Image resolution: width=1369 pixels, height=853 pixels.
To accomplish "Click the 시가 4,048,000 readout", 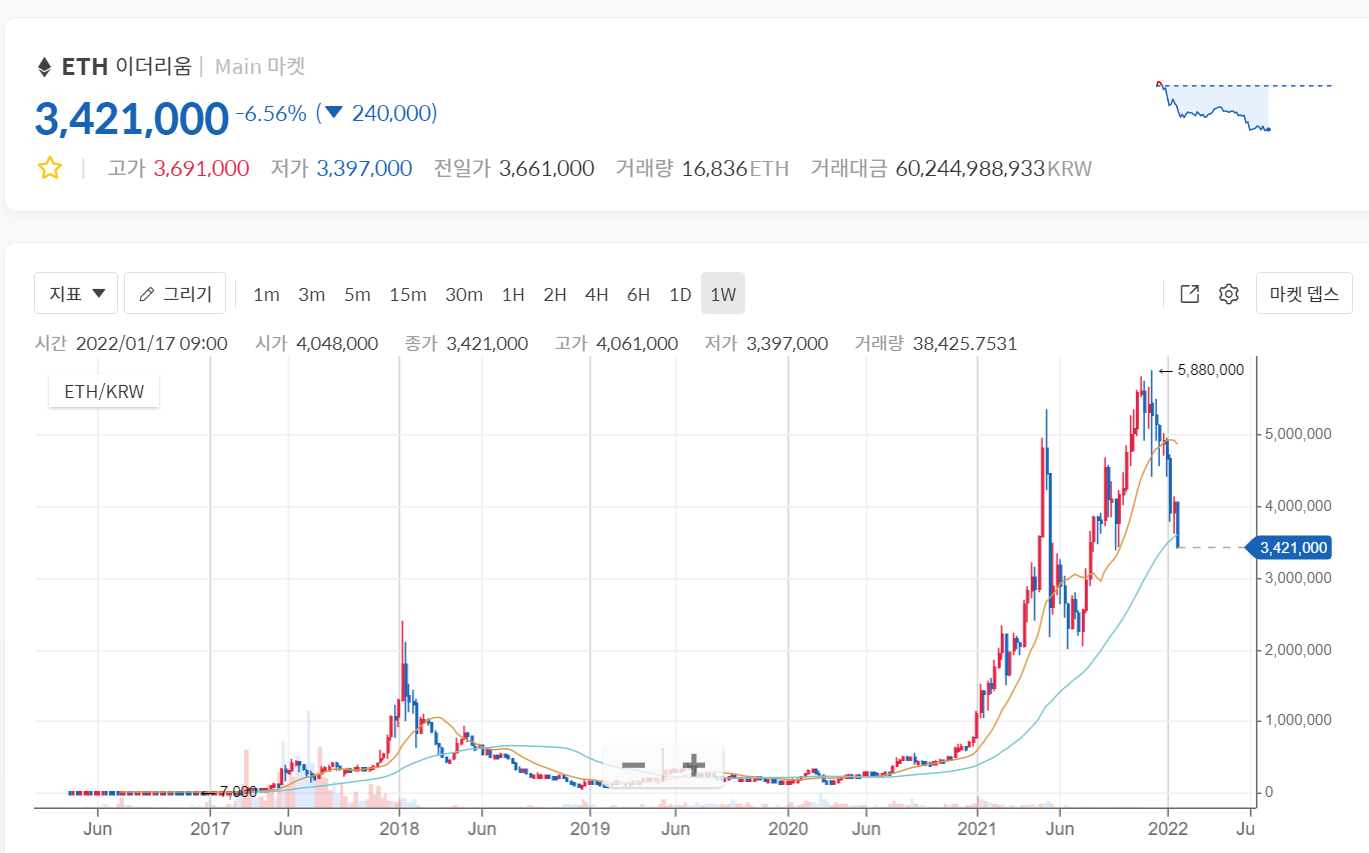I will pos(317,344).
